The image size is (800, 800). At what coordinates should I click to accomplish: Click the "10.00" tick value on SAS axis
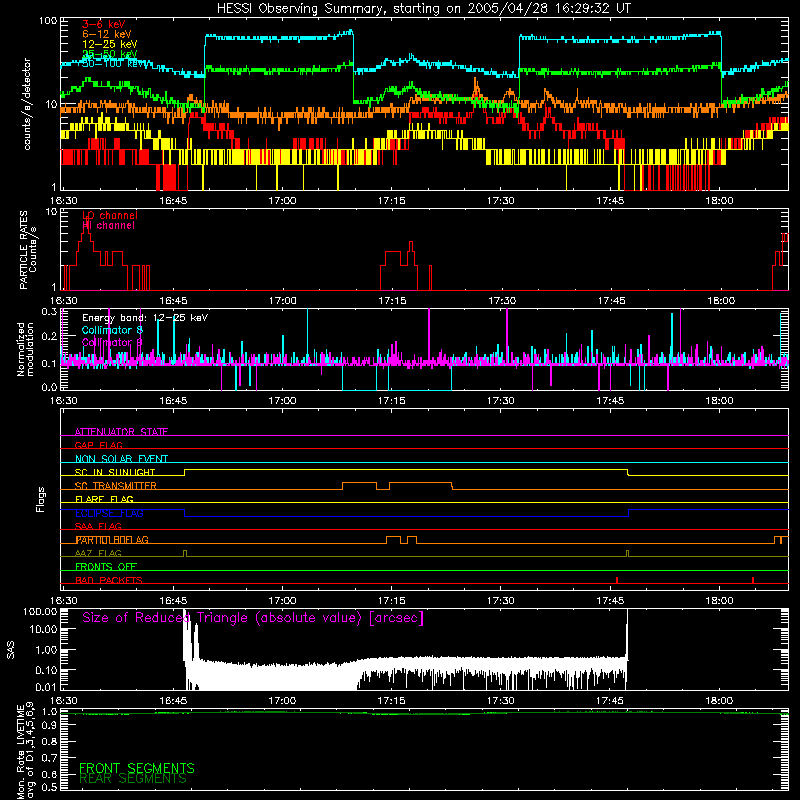coord(43,629)
